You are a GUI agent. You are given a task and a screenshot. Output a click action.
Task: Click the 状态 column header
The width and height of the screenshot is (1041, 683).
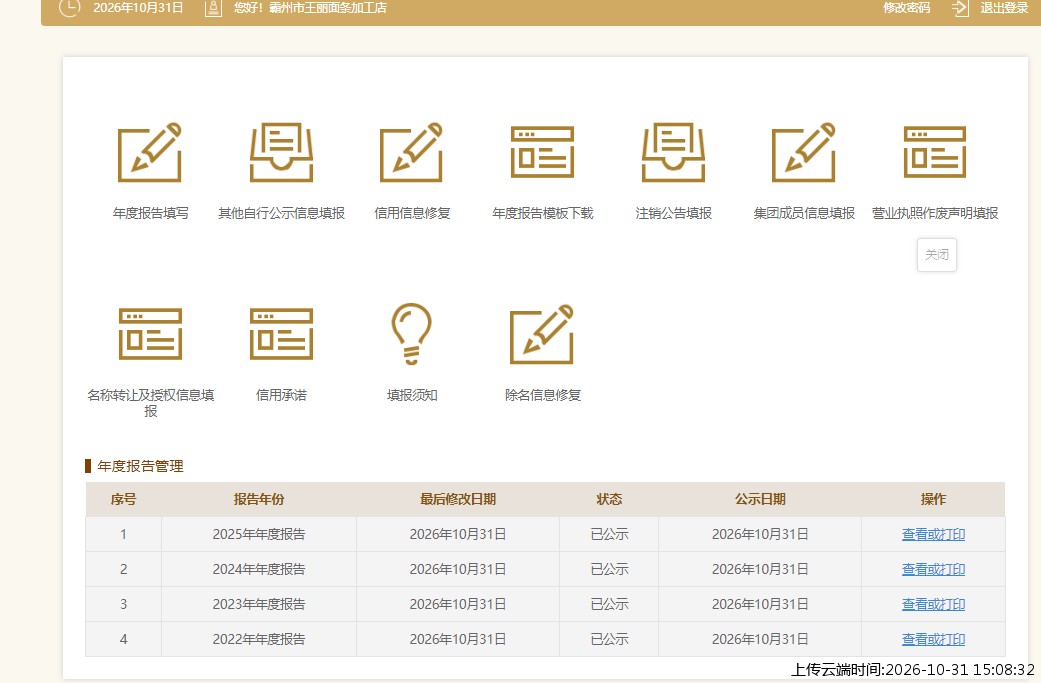pyautogui.click(x=609, y=499)
